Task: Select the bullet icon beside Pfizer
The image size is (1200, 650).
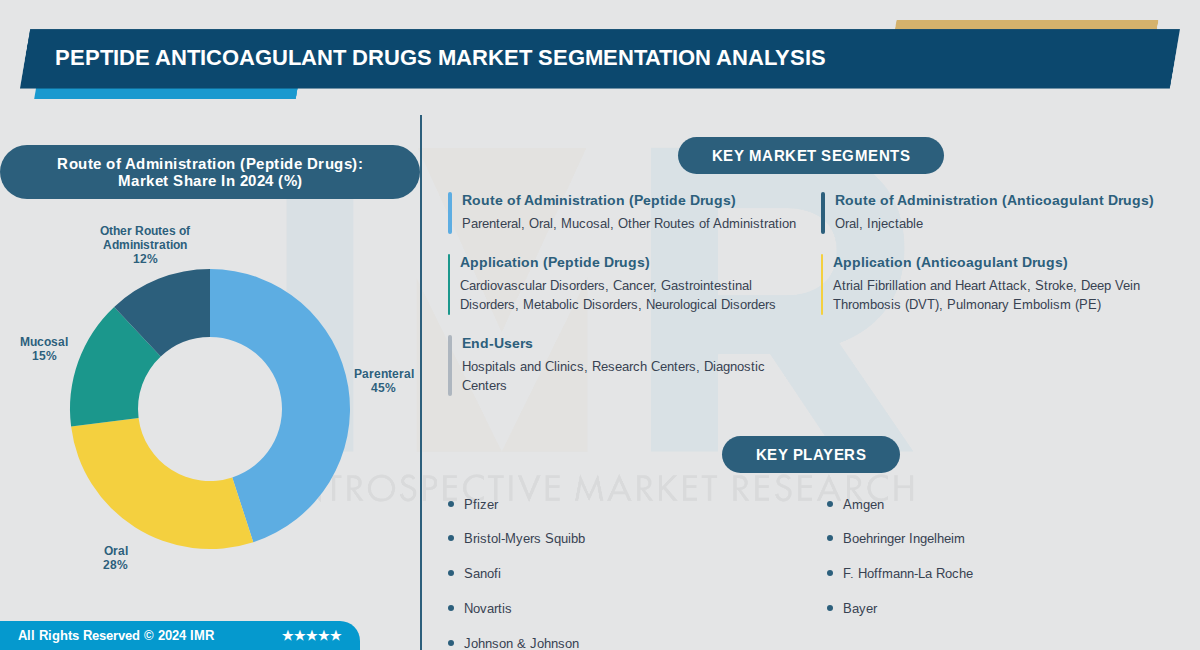Action: (x=452, y=505)
